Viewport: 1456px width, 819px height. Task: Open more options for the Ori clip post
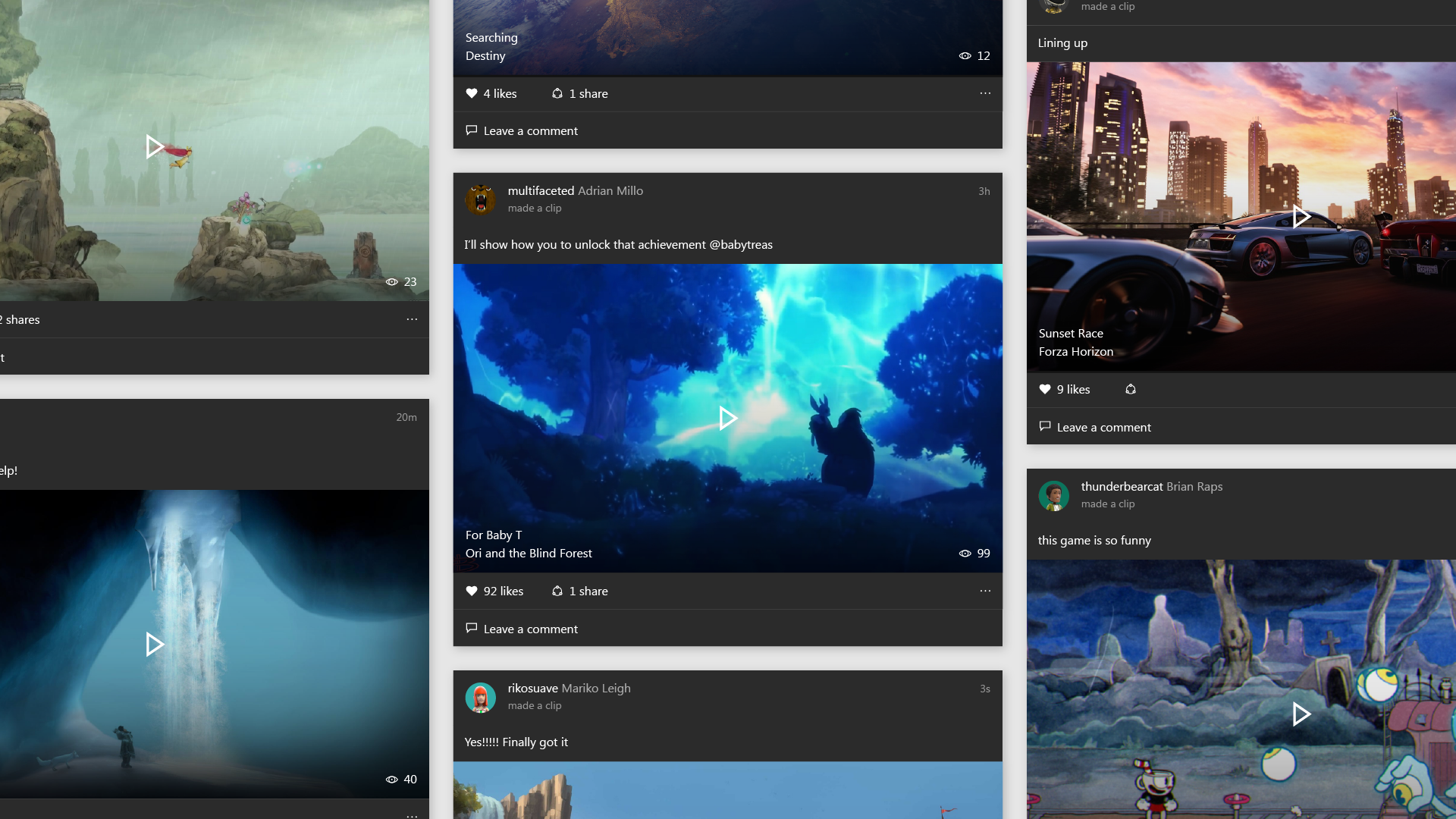click(985, 591)
